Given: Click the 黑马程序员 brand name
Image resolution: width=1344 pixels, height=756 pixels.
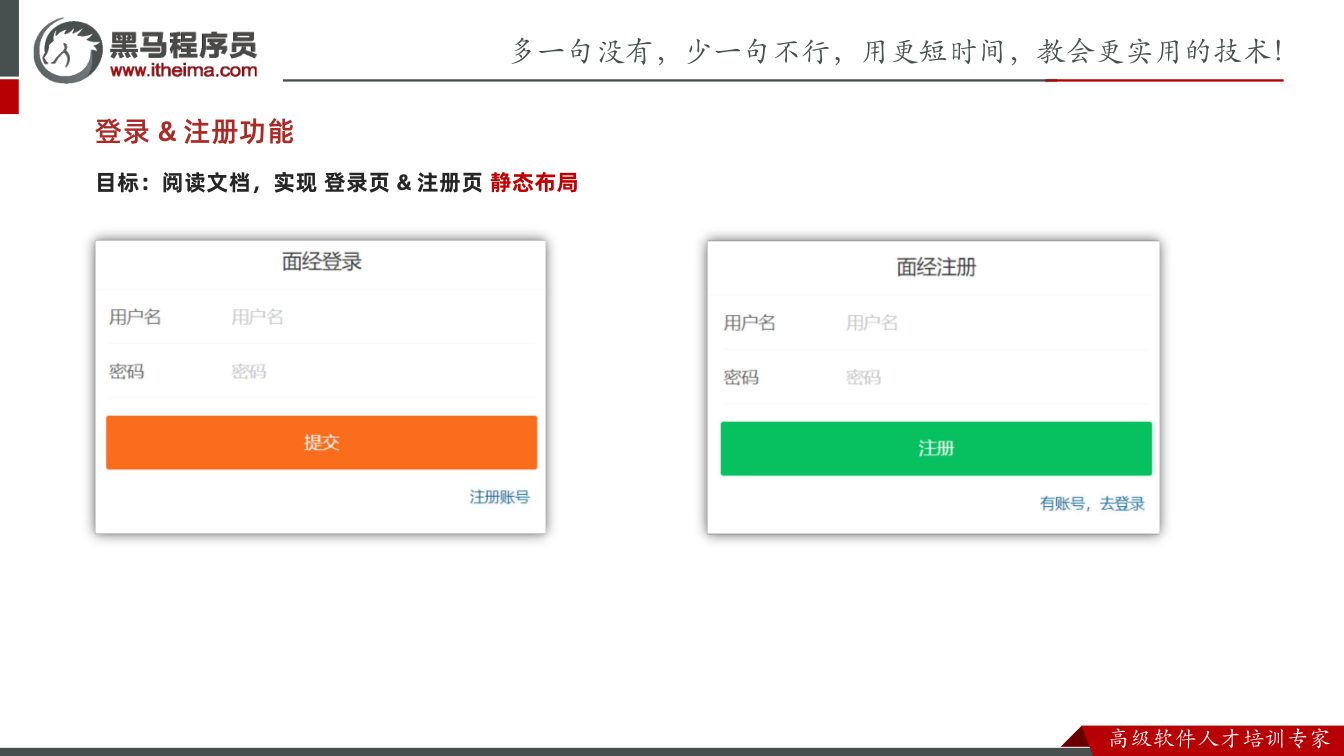Looking at the screenshot, I should 183,43.
